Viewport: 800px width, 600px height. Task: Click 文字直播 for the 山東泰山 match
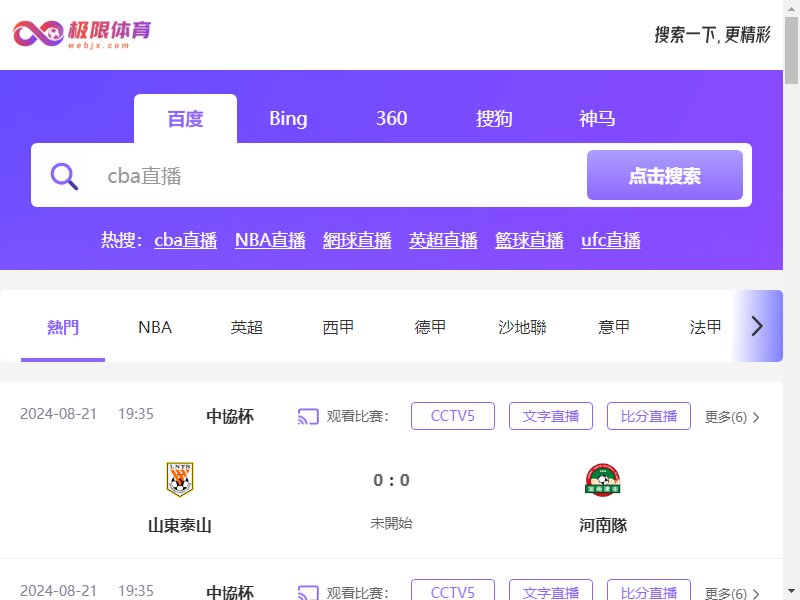[x=551, y=416]
